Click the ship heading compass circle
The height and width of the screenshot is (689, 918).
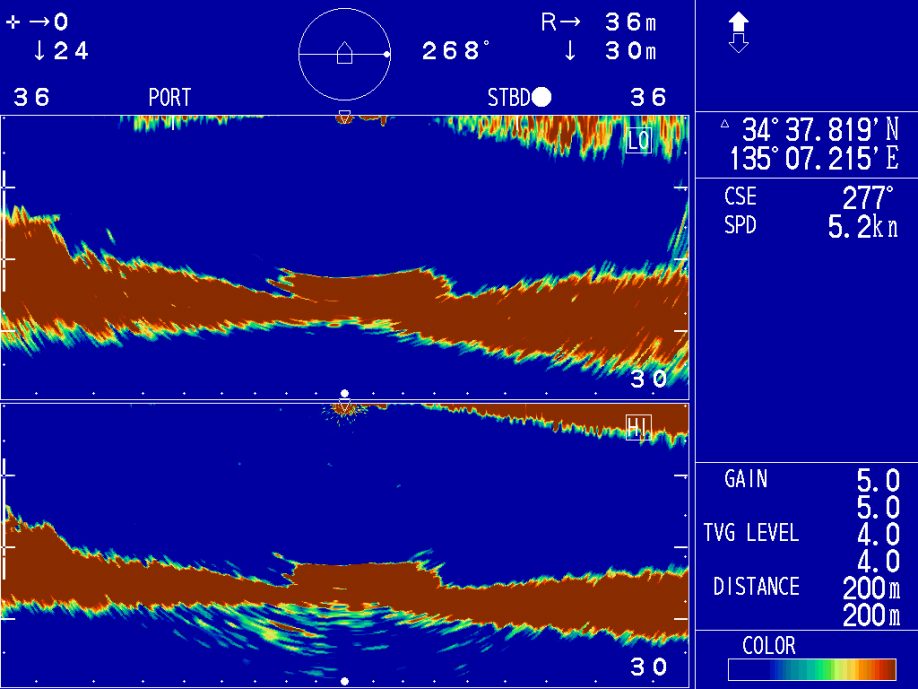pyautogui.click(x=344, y=53)
